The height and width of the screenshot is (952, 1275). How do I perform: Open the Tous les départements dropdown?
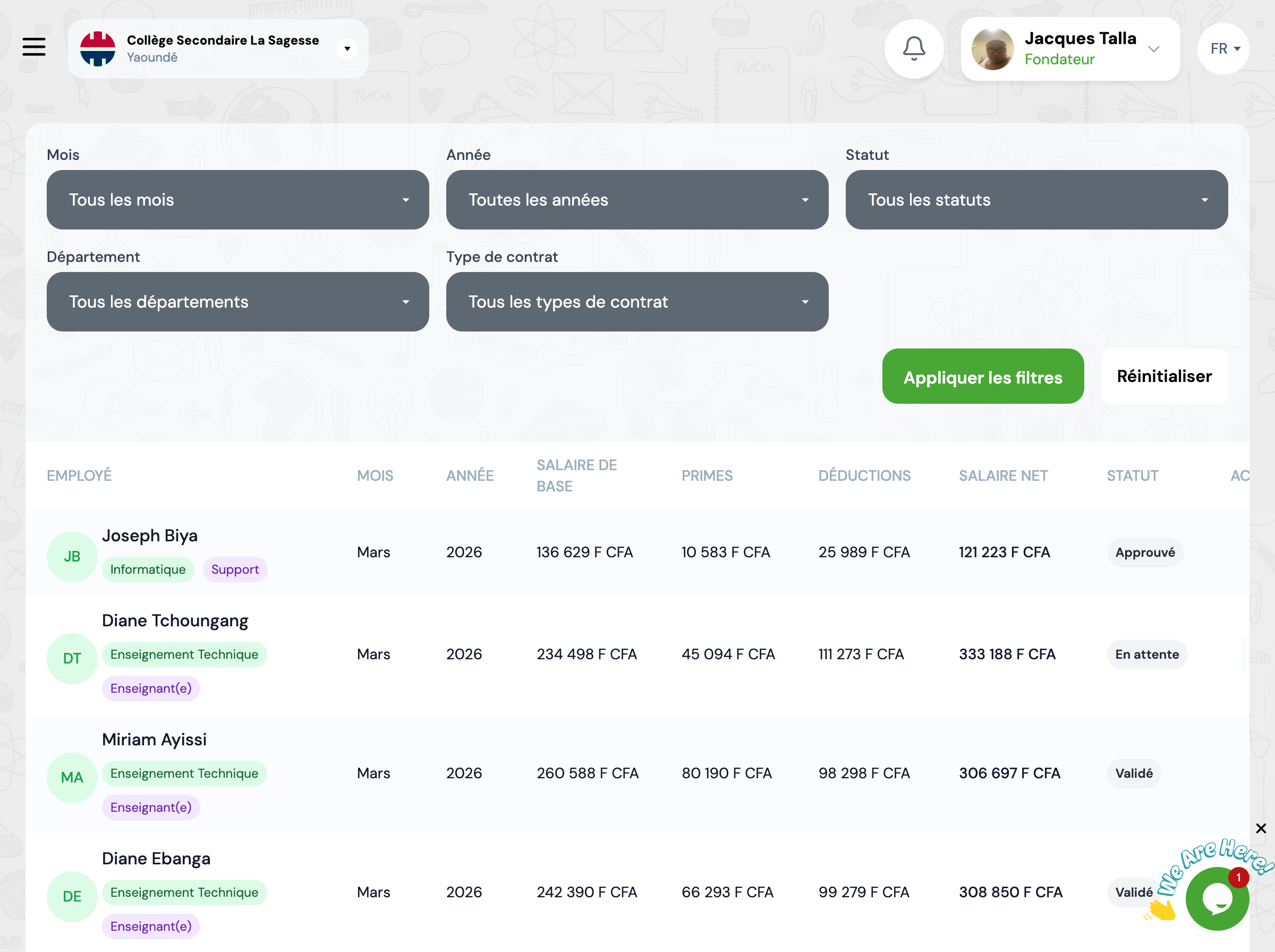coord(237,301)
